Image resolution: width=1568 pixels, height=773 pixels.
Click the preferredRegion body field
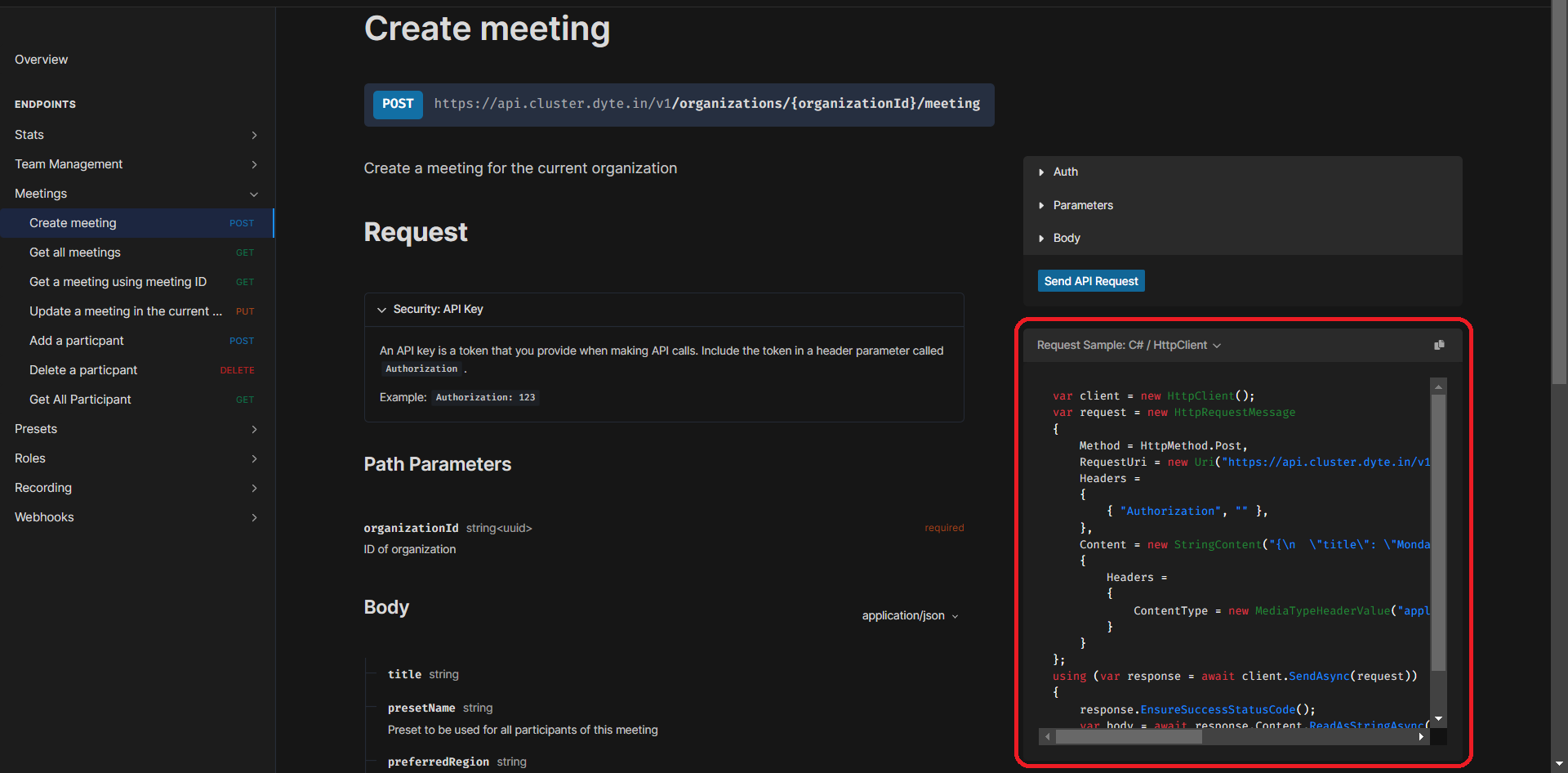[439, 762]
